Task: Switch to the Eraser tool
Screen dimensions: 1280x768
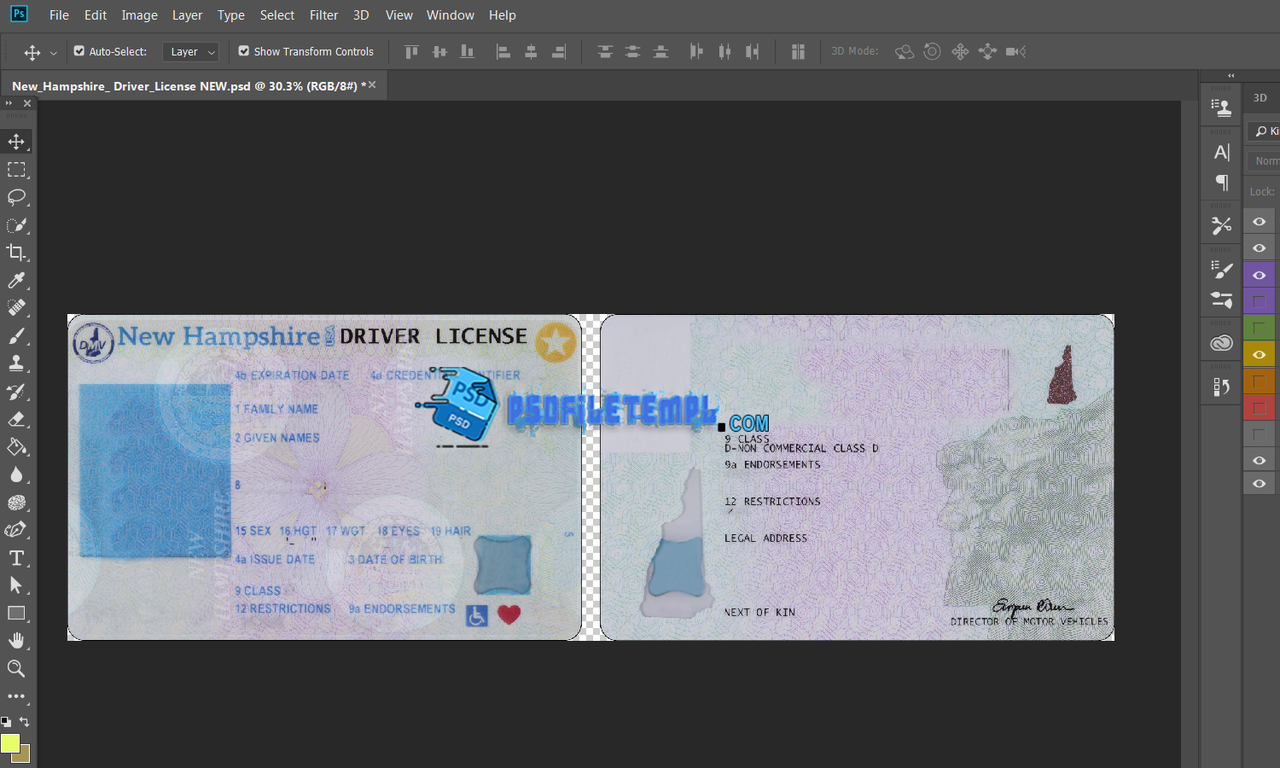Action: point(16,419)
